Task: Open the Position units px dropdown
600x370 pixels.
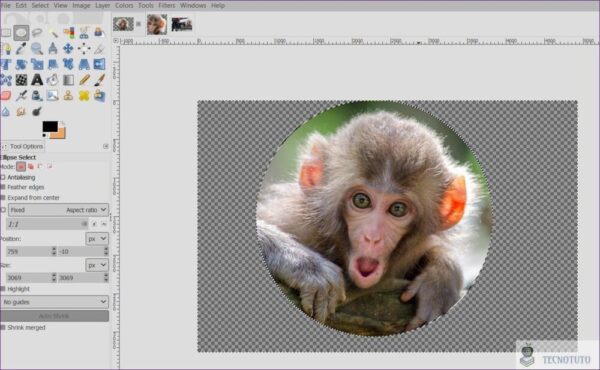Action: click(97, 239)
